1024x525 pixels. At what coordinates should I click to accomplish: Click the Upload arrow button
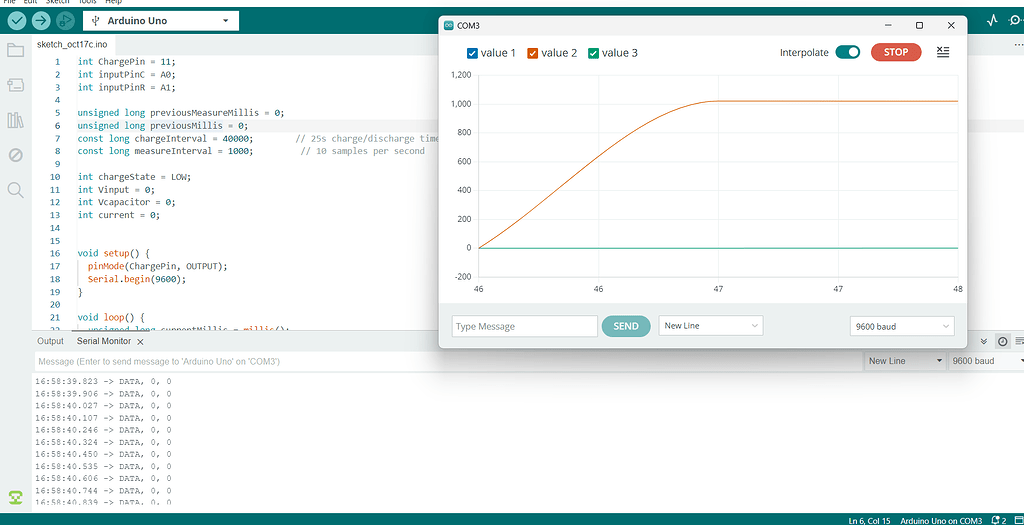pyautogui.click(x=40, y=20)
